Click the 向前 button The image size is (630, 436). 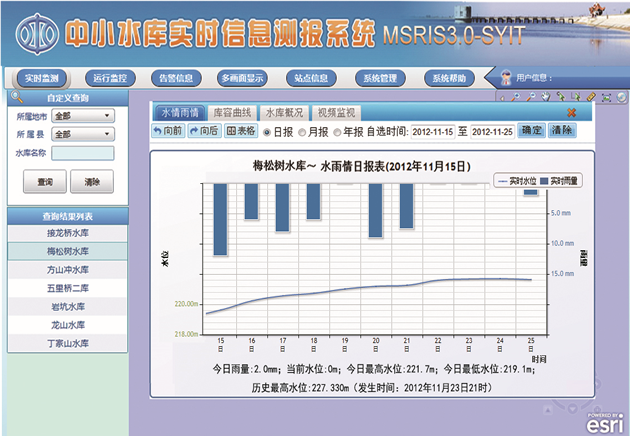click(168, 131)
